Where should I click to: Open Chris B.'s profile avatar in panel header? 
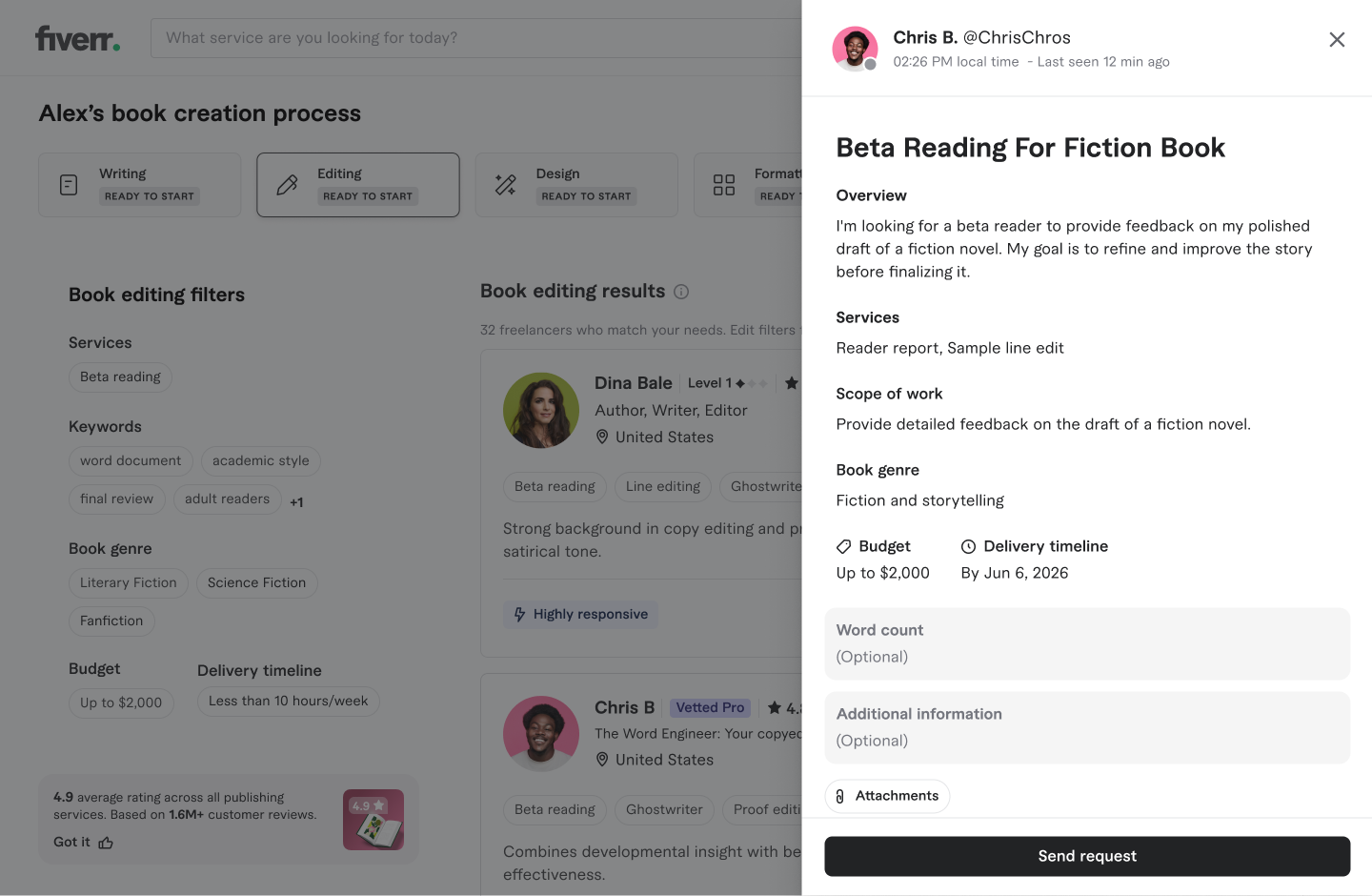point(855,49)
